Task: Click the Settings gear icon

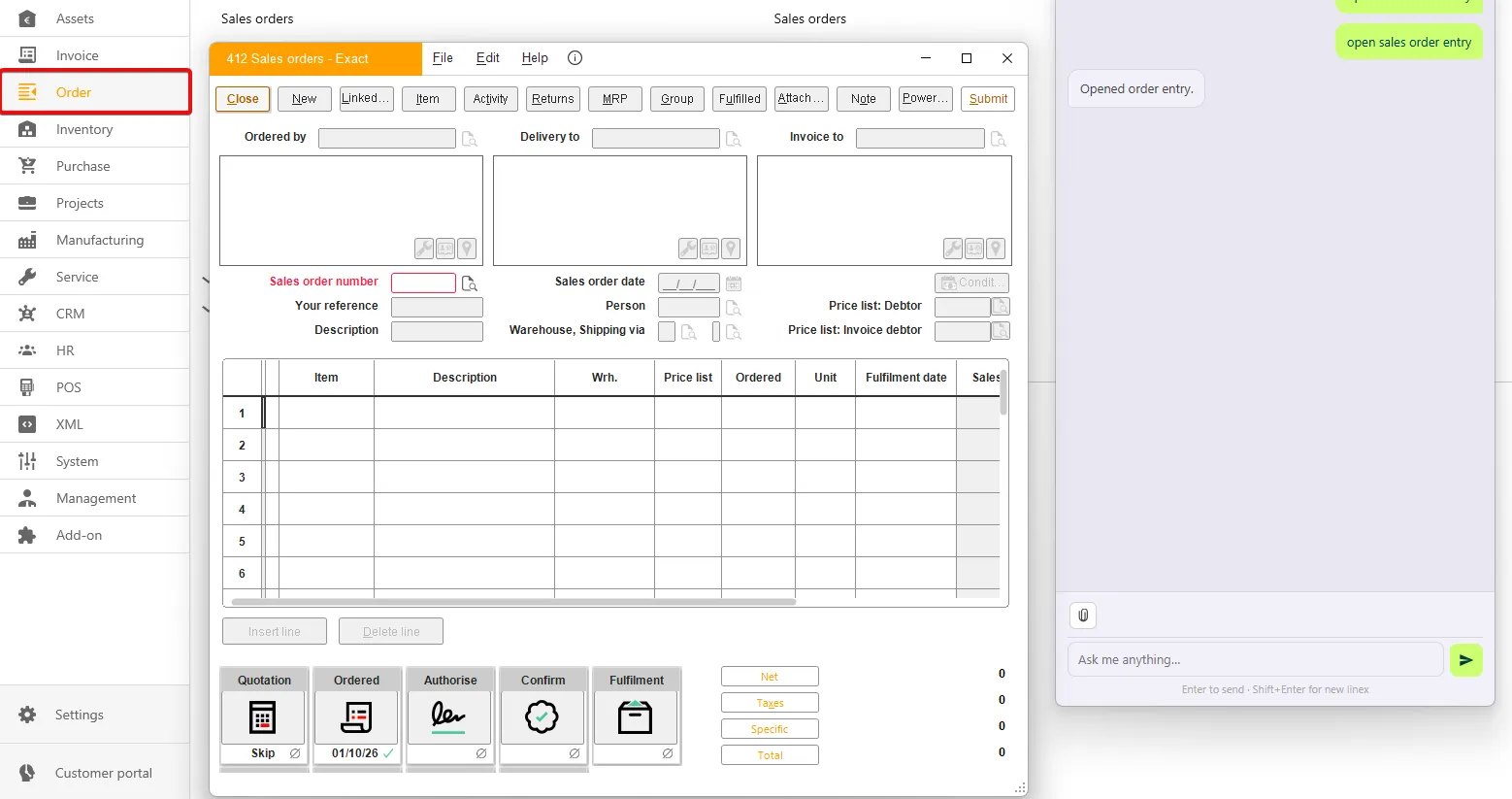Action: (27, 715)
